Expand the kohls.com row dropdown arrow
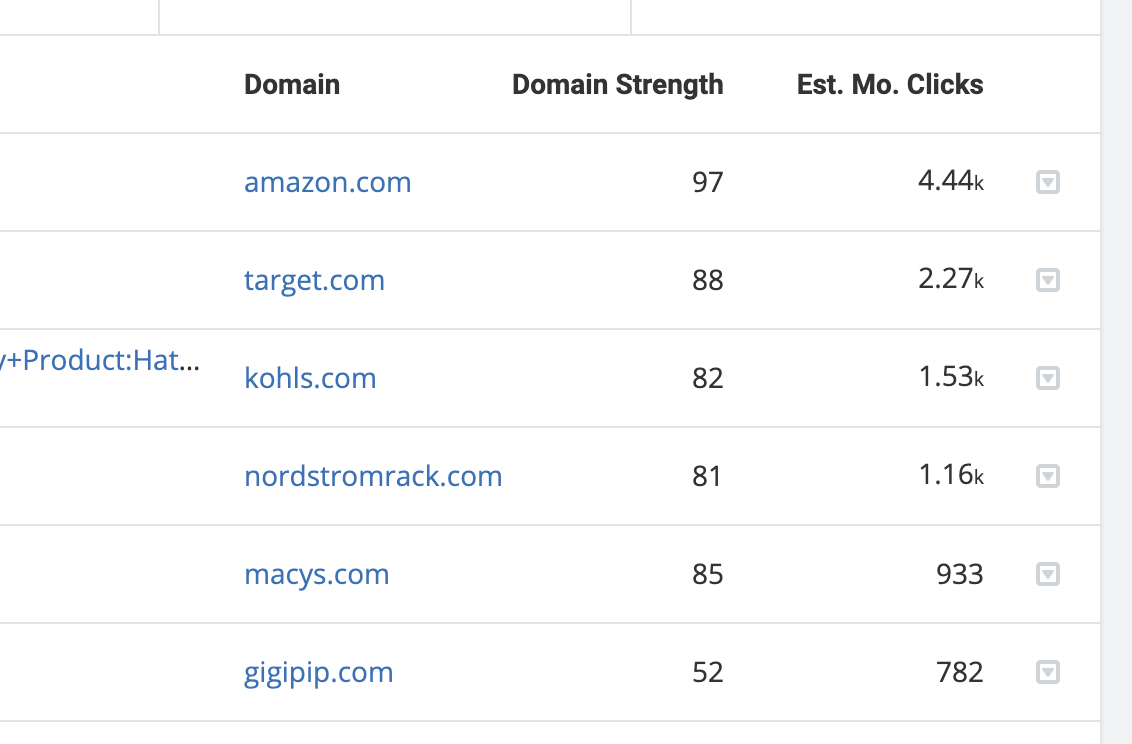 click(1048, 378)
